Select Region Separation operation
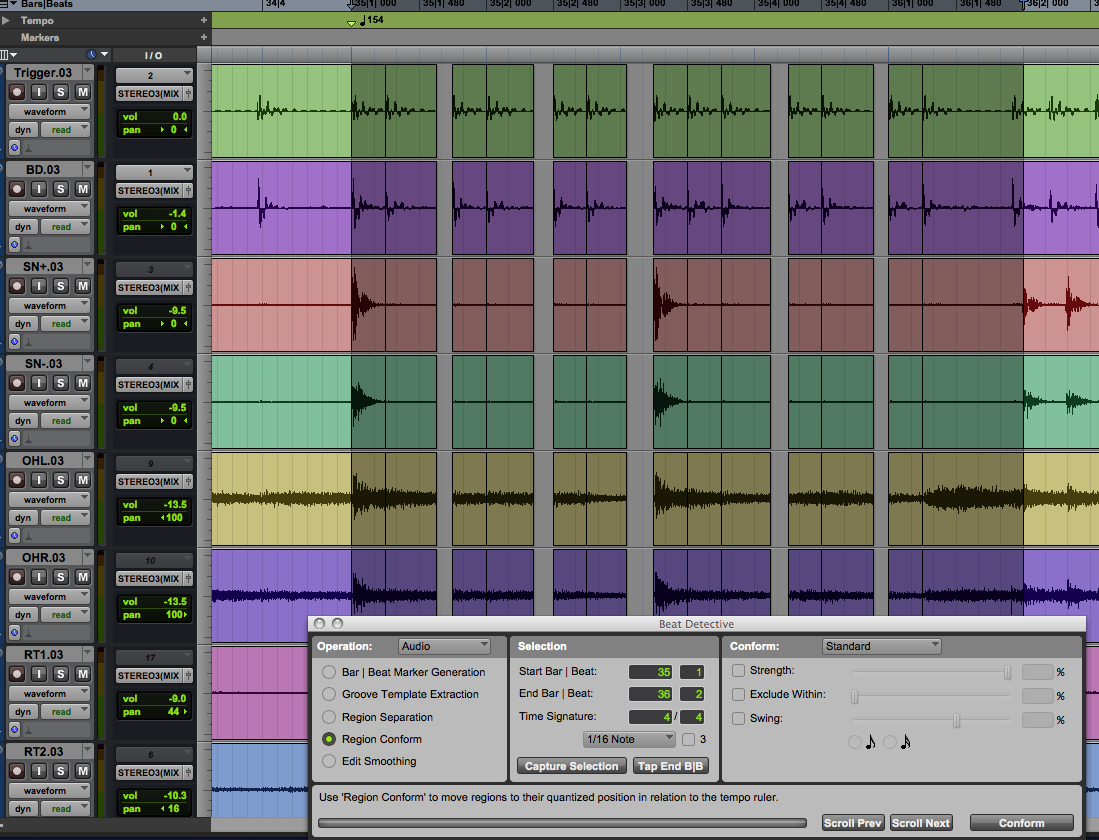1099x840 pixels. [329, 717]
